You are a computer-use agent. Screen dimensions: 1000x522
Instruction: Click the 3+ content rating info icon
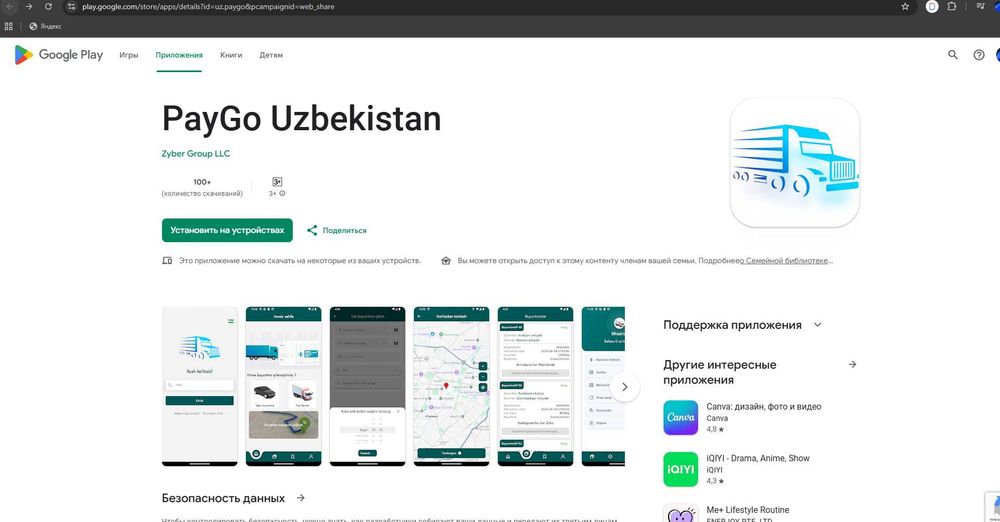click(282, 193)
